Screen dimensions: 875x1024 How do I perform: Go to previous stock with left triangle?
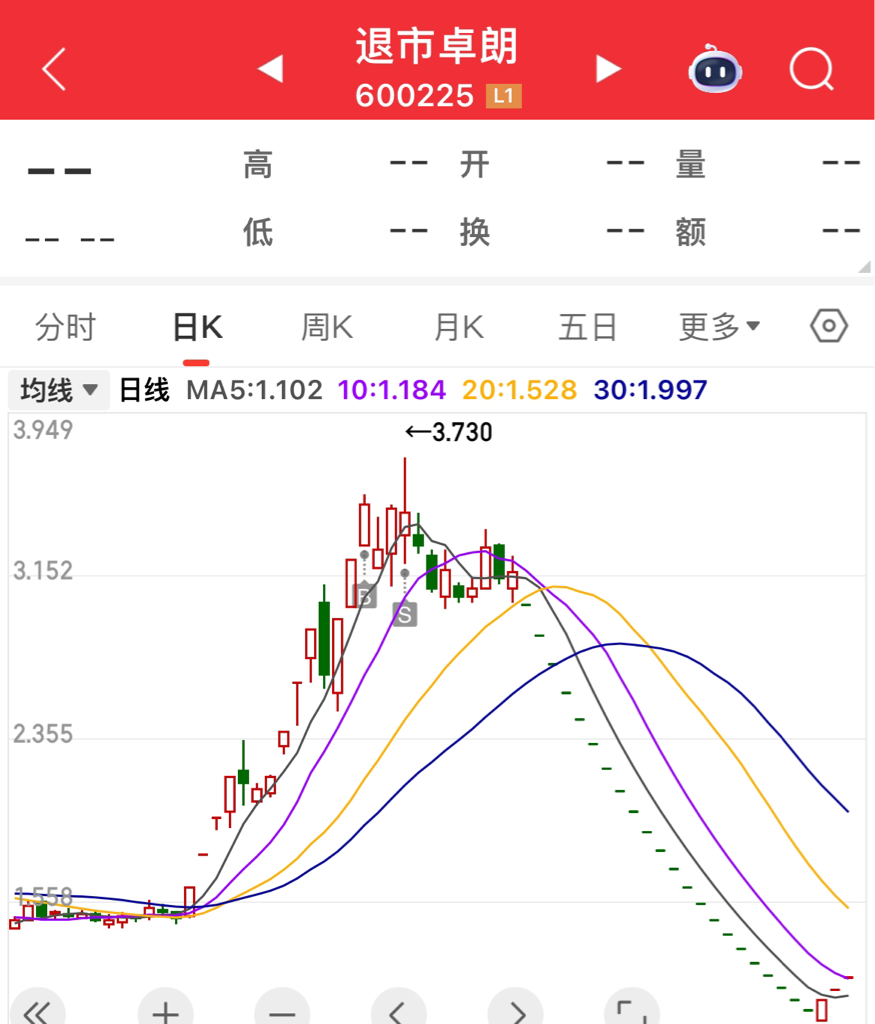[x=271, y=69]
